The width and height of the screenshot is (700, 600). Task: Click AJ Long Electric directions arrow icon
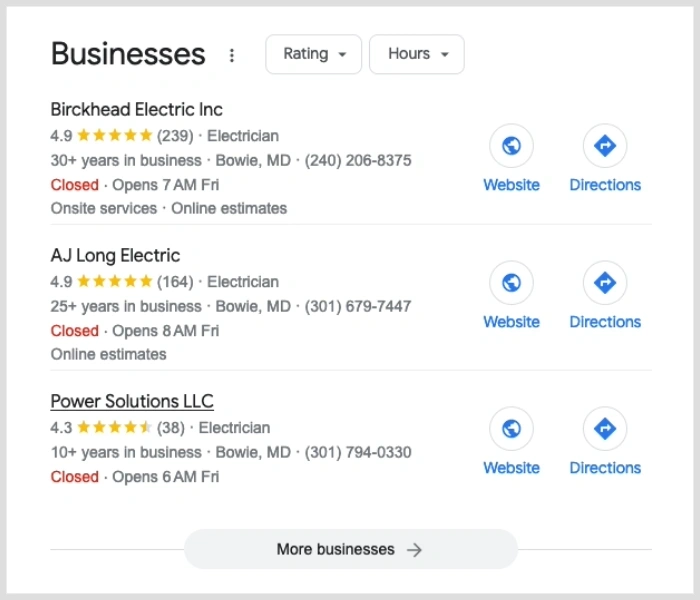(x=605, y=283)
